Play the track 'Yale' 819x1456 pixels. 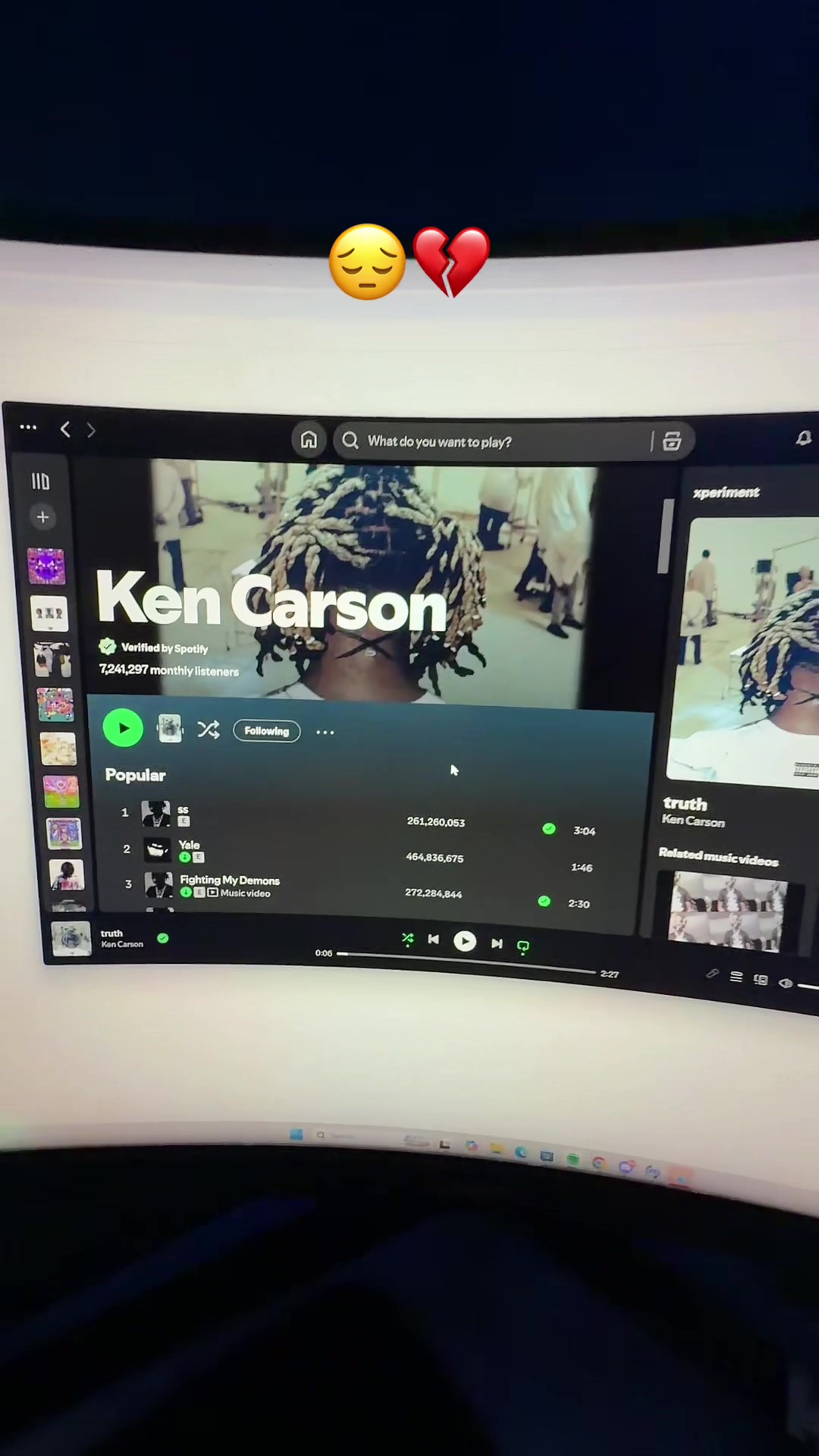pos(189,845)
